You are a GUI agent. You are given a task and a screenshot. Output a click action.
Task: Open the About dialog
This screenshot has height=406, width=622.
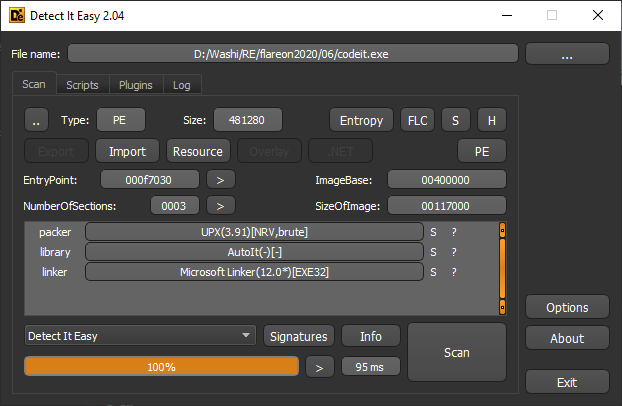point(567,338)
